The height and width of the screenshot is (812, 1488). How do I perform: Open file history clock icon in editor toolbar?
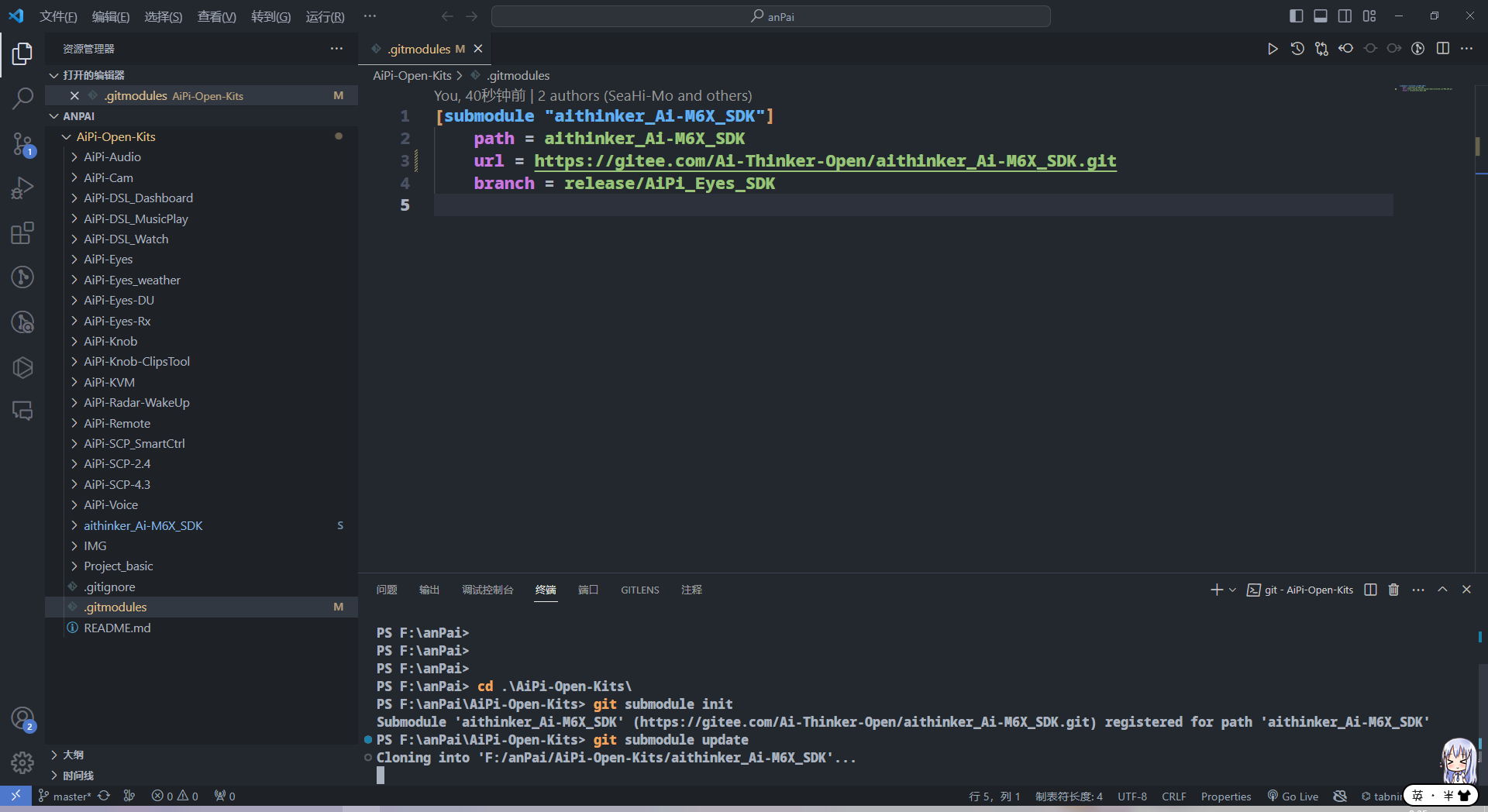click(x=1297, y=49)
